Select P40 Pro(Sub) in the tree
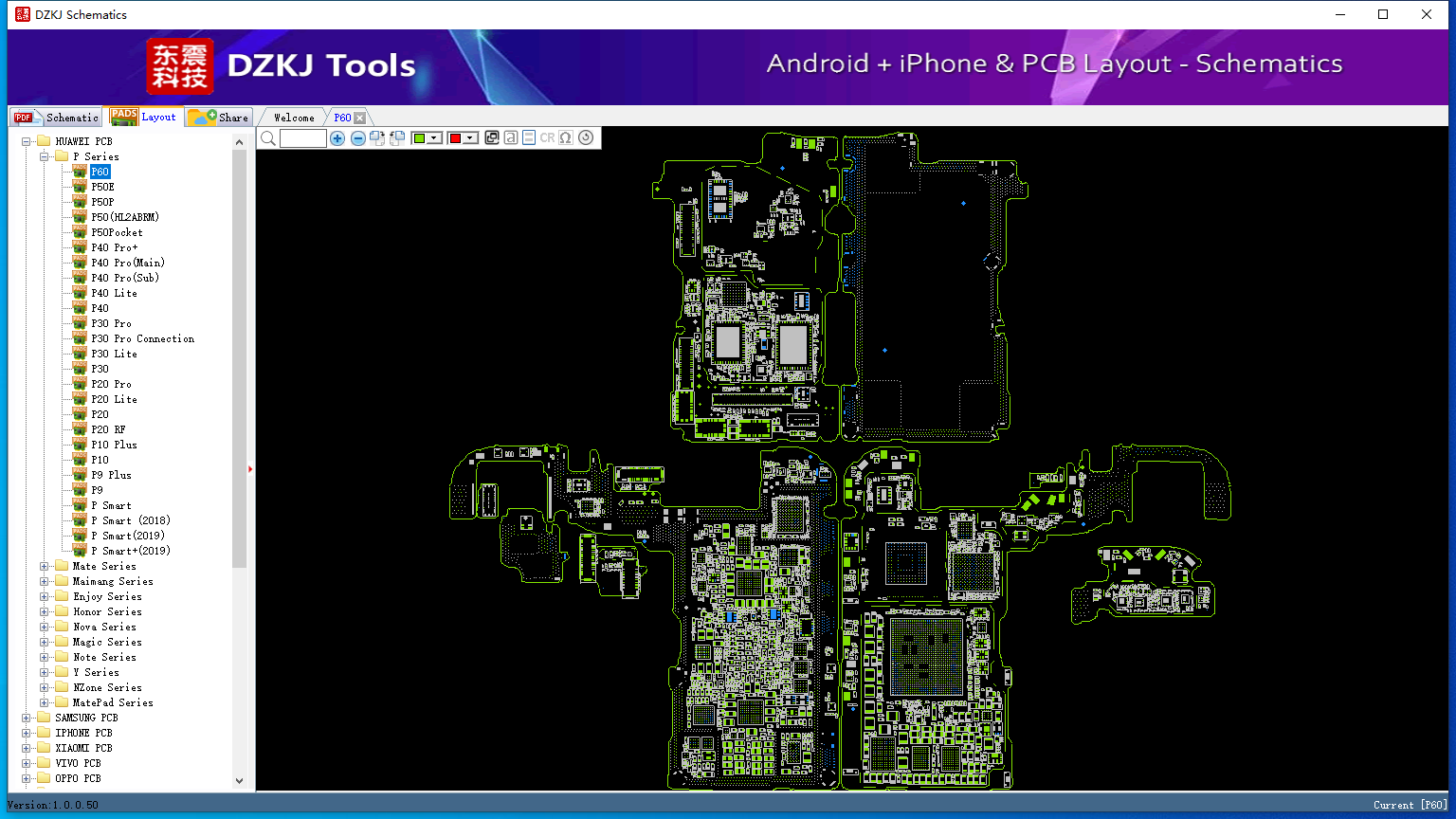Viewport: 1456px width, 819px height. pyautogui.click(x=125, y=278)
